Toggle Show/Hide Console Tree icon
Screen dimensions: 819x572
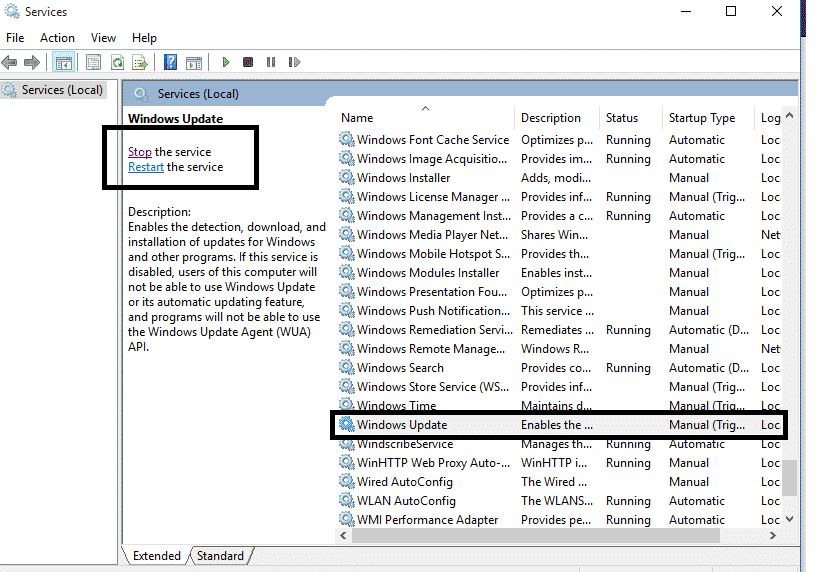point(64,63)
